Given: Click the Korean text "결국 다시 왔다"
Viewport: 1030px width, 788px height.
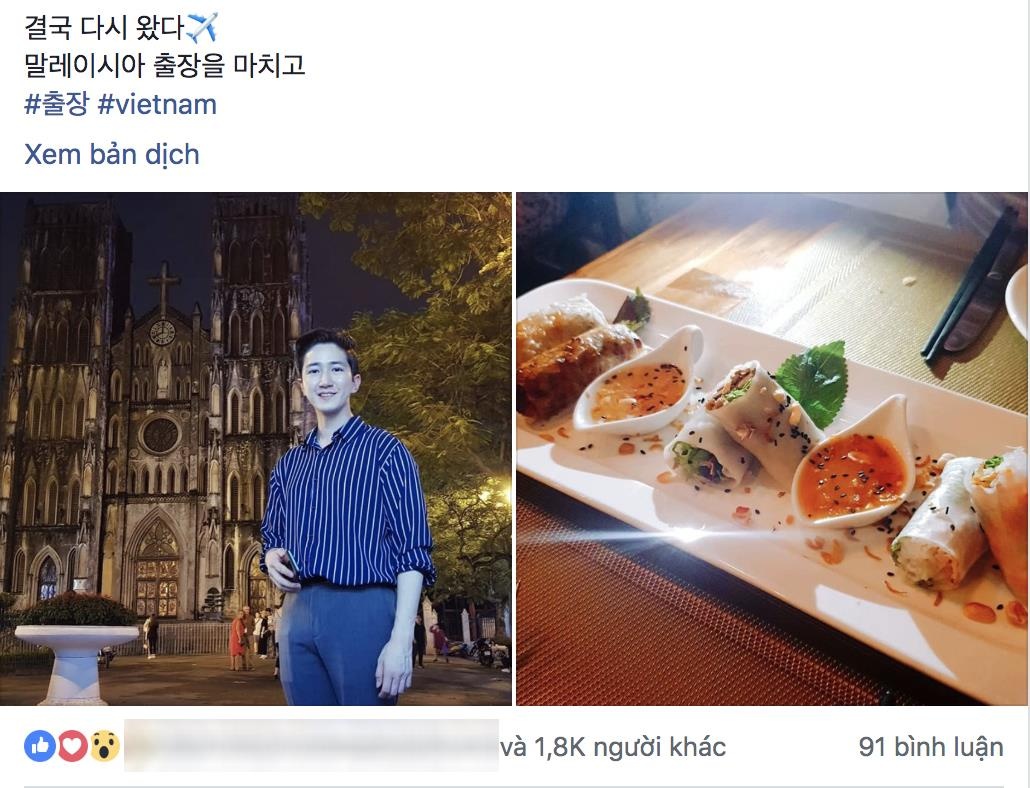Looking at the screenshot, I should click(x=104, y=28).
